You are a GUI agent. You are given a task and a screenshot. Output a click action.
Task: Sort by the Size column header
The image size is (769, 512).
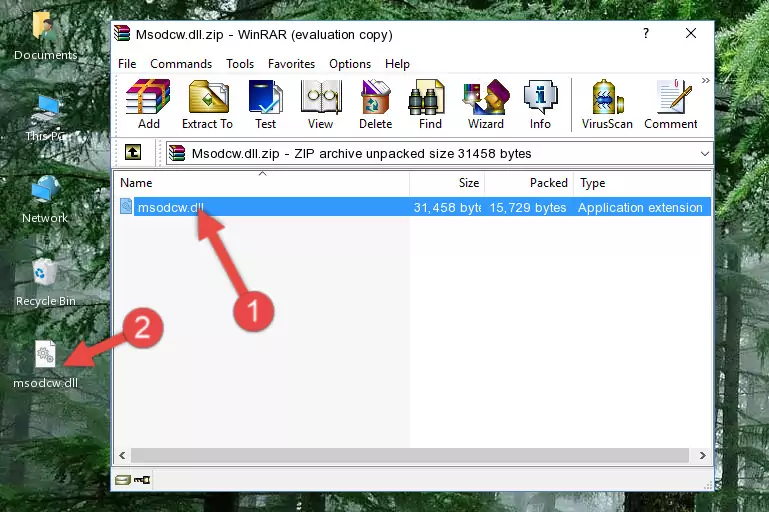[447, 183]
